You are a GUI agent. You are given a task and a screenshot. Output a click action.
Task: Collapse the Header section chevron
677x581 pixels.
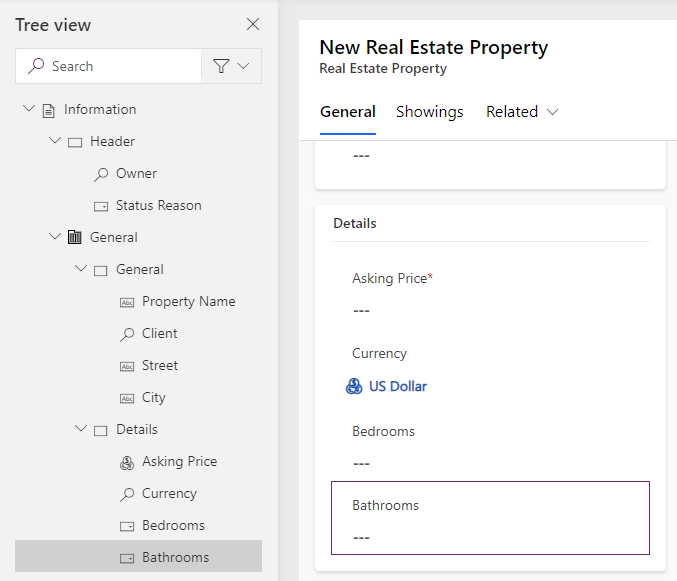tap(54, 141)
